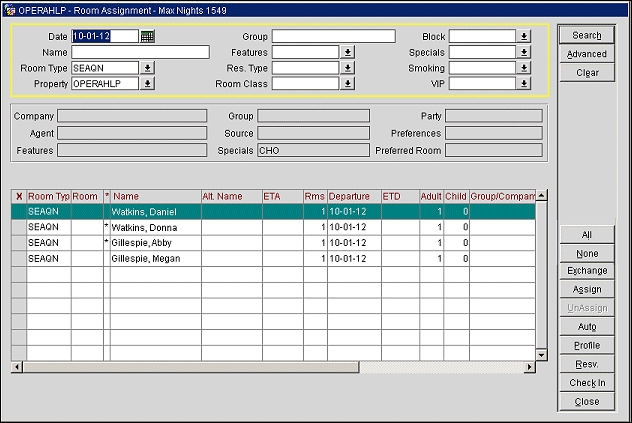Expand the Smoking dropdown
632x423 pixels.
coord(523,68)
